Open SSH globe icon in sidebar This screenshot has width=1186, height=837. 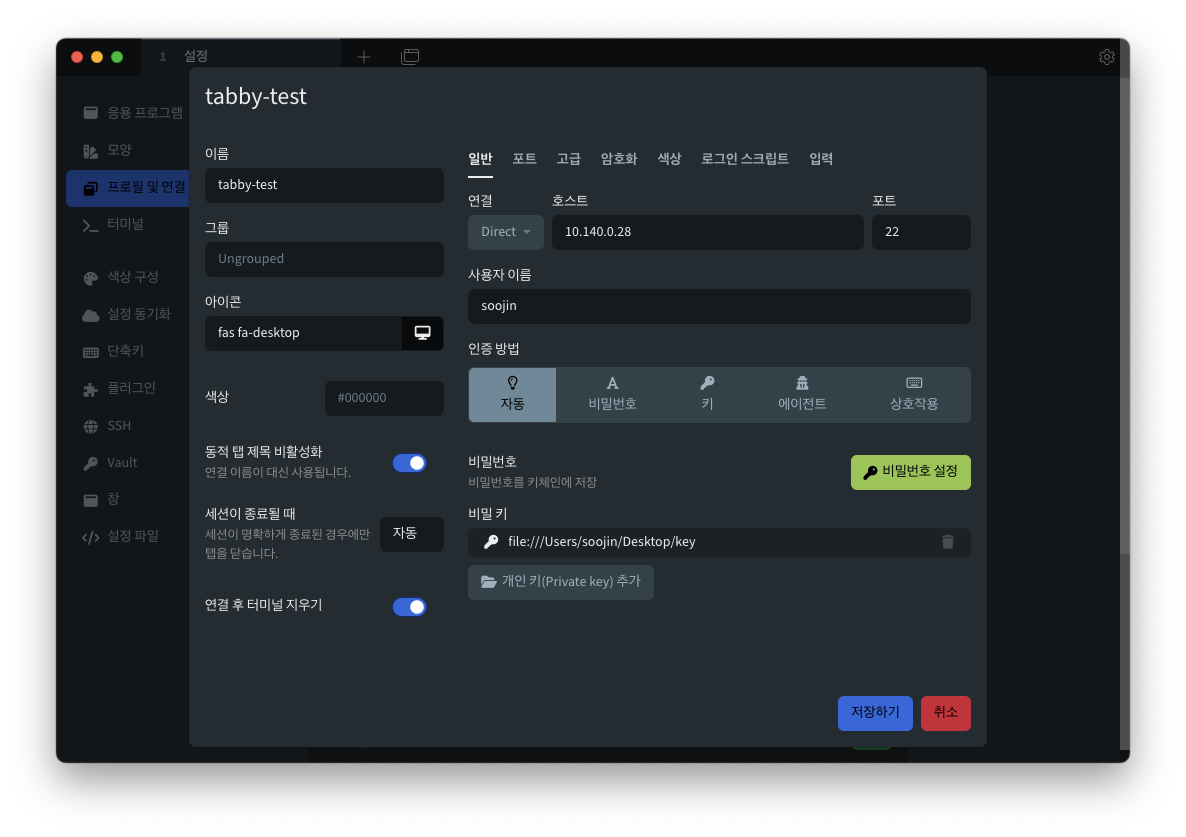[x=91, y=426]
